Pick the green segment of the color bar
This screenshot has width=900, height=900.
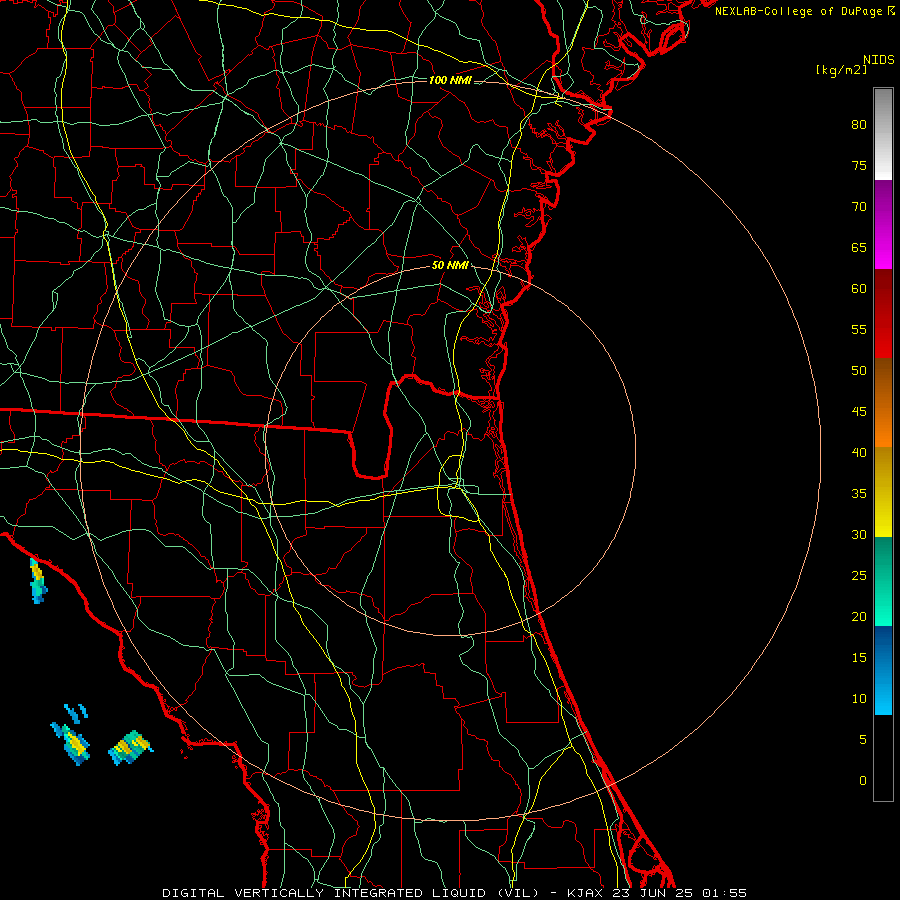point(883,581)
